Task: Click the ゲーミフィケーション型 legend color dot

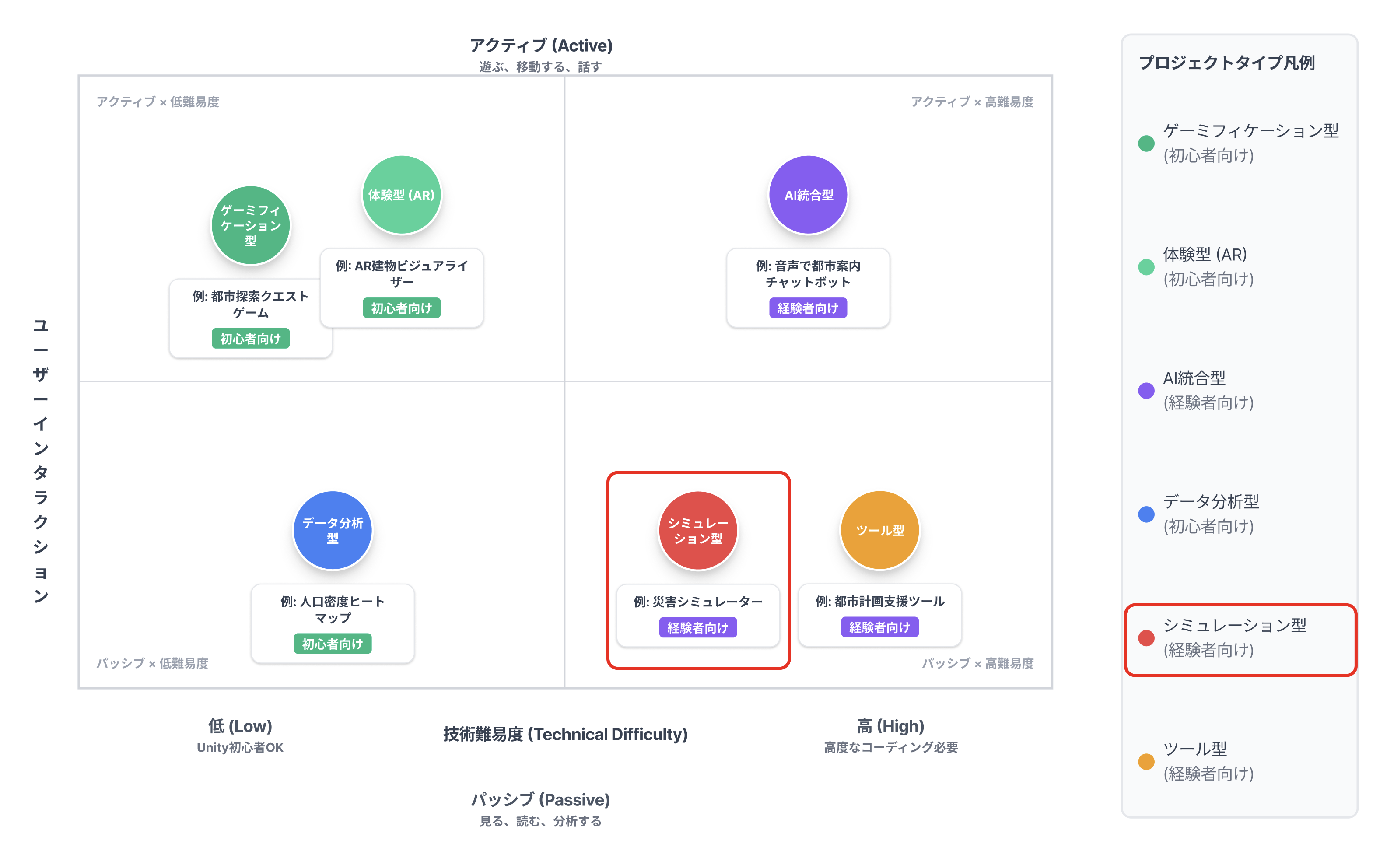Action: click(x=1146, y=143)
